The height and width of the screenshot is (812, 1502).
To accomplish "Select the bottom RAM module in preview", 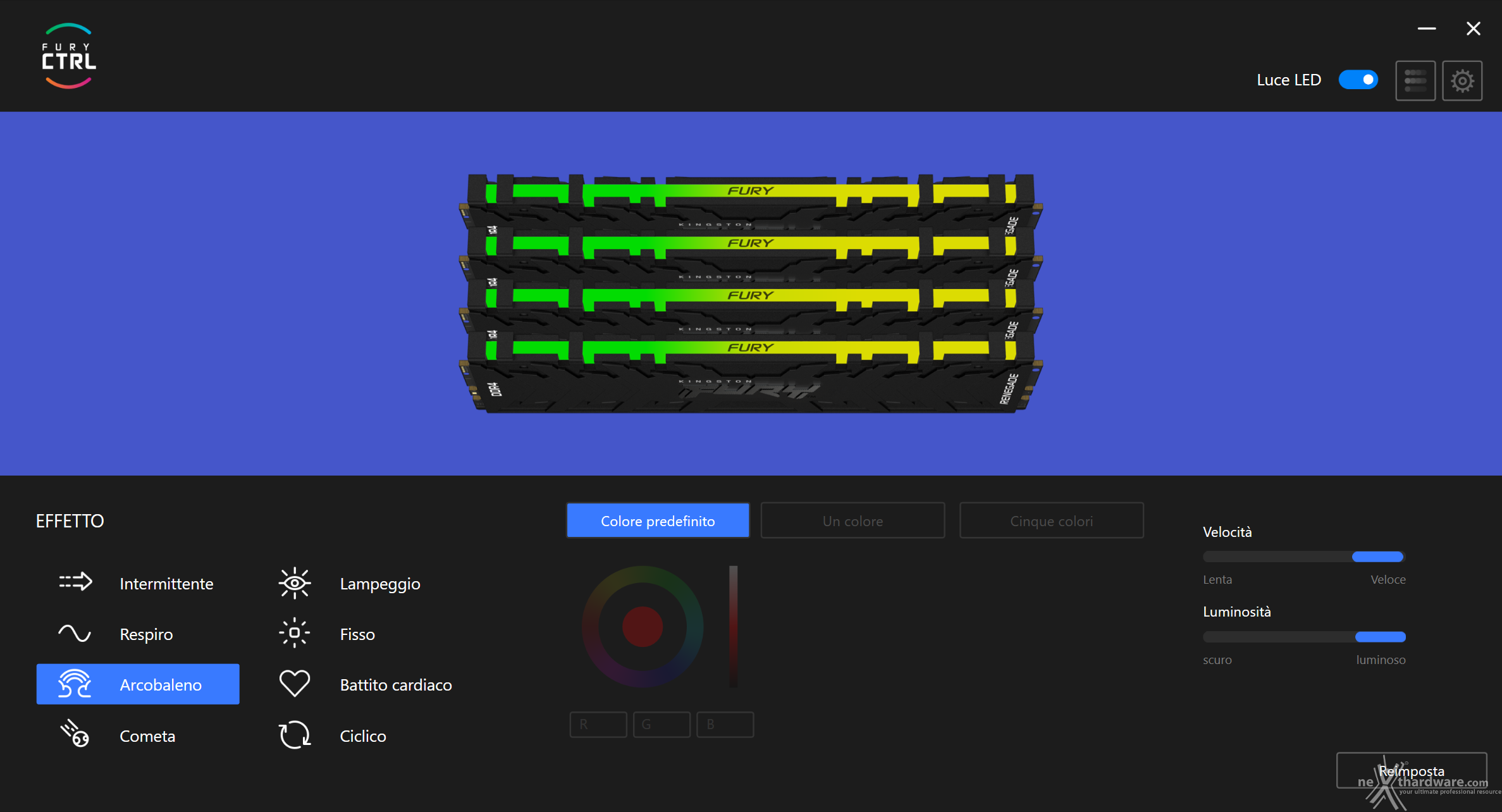I will point(751,373).
